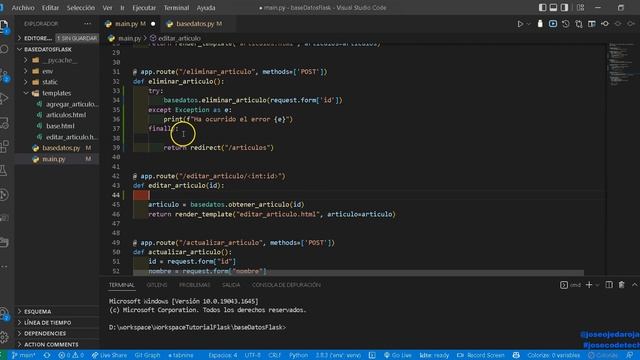Collapse the templates folder
Screen dimensions: 640x360
(x=57, y=93)
